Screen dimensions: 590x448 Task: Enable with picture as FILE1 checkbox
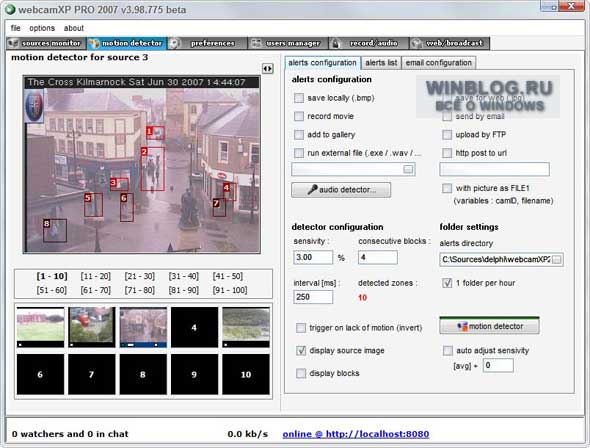click(447, 188)
